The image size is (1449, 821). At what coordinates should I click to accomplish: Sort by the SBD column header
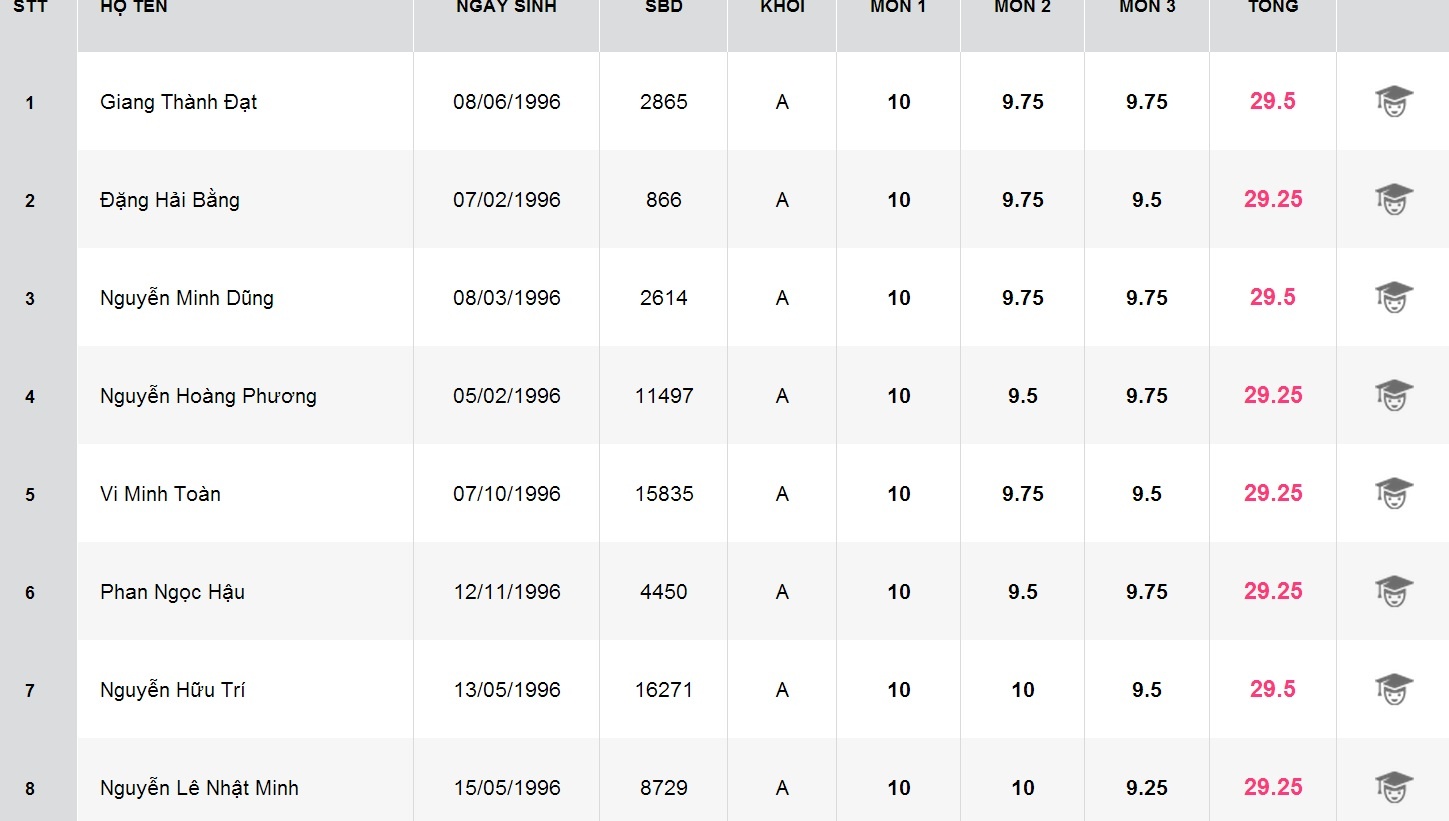[664, 8]
